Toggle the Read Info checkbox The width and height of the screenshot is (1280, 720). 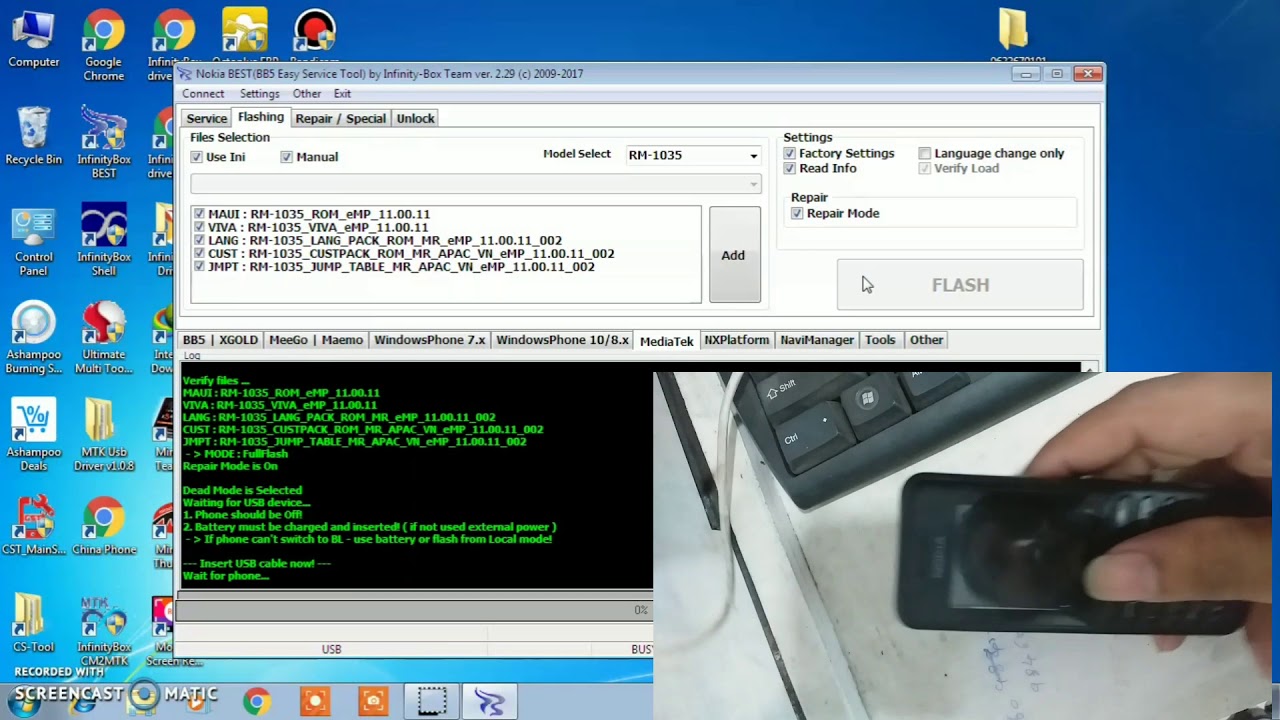pos(790,169)
